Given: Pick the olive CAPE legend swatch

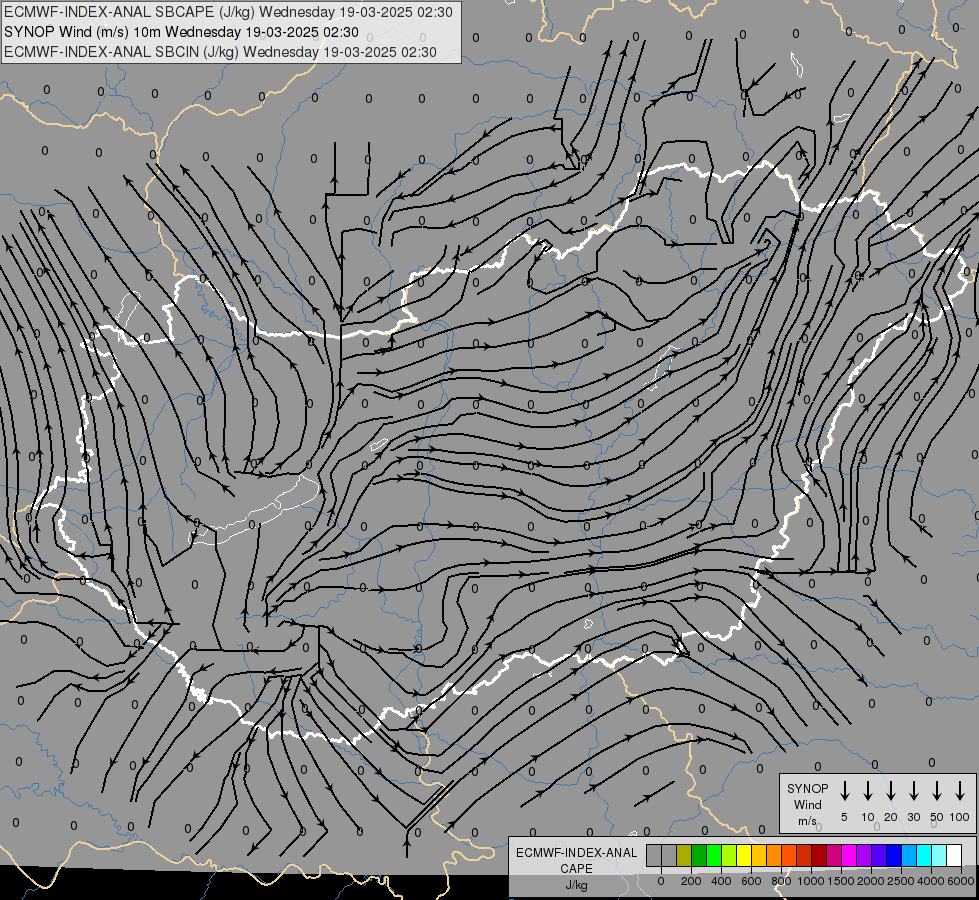Looking at the screenshot, I should [x=684, y=856].
